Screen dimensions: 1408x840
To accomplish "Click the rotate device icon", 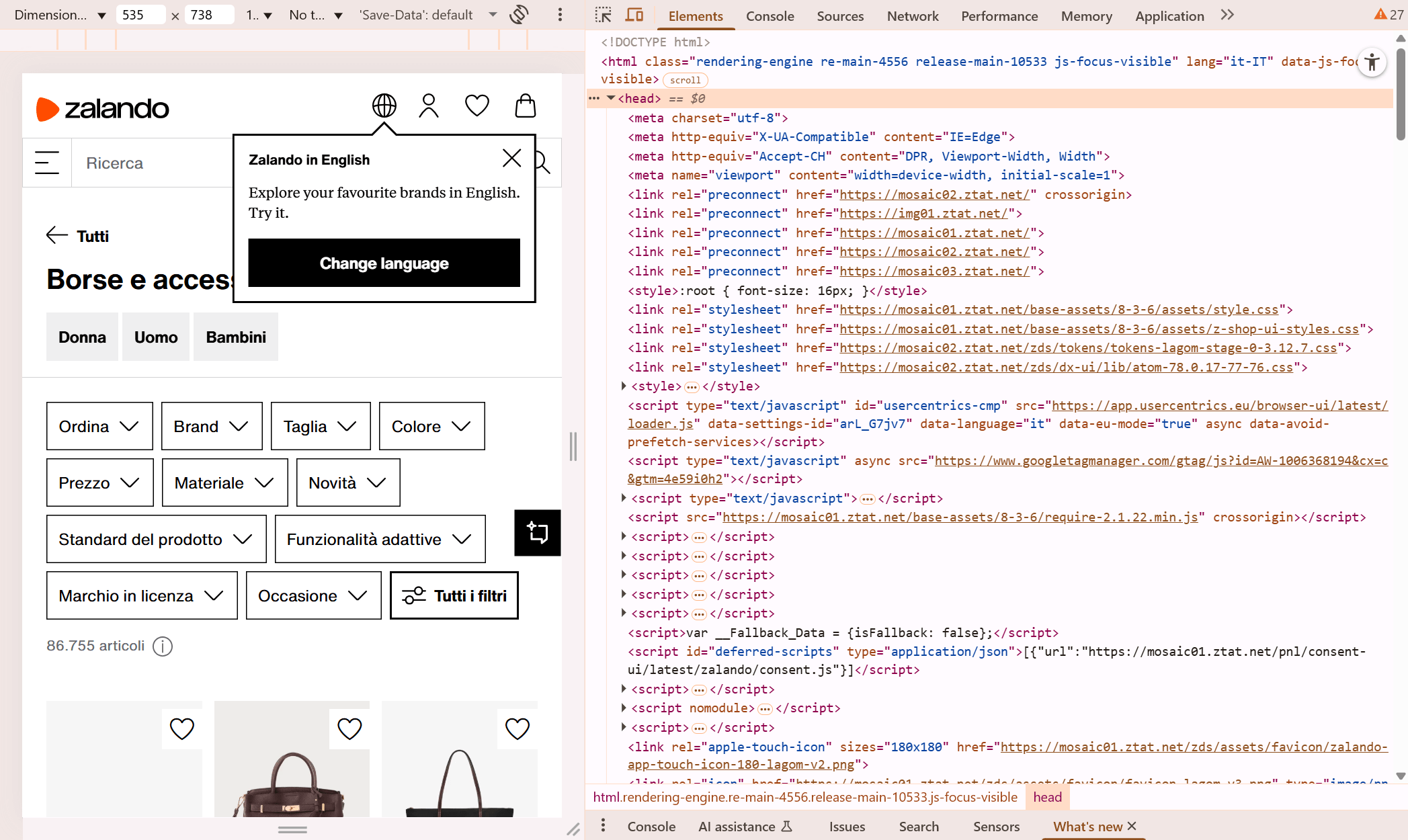I will pyautogui.click(x=519, y=15).
